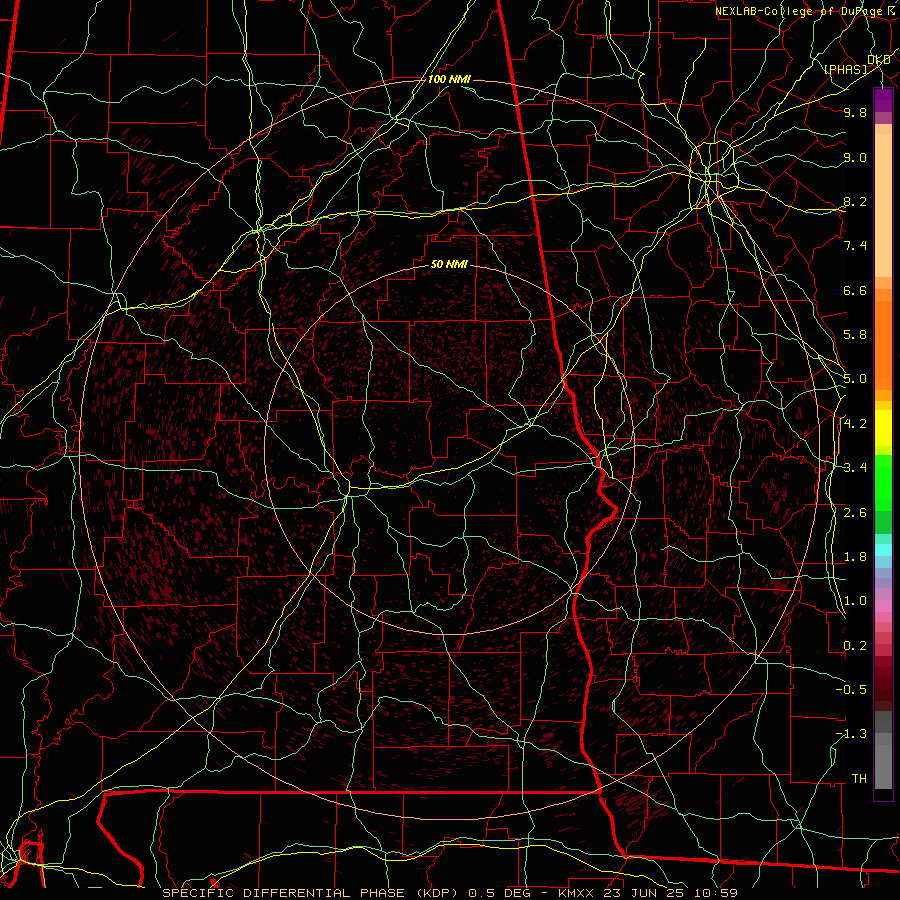
Task: Select the 9.0 value on color scale
Action: tap(855, 157)
